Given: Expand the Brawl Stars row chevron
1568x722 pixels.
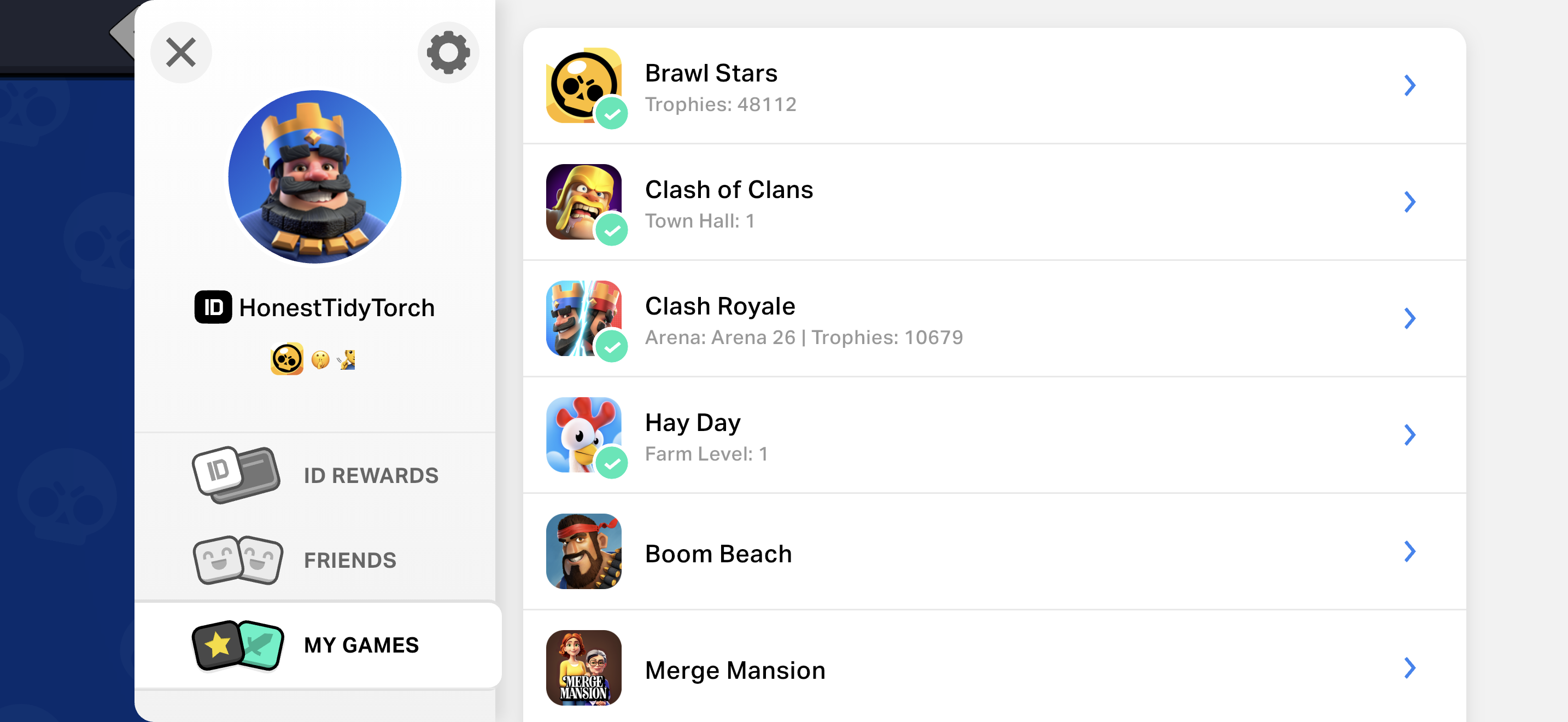Looking at the screenshot, I should pyautogui.click(x=1410, y=86).
